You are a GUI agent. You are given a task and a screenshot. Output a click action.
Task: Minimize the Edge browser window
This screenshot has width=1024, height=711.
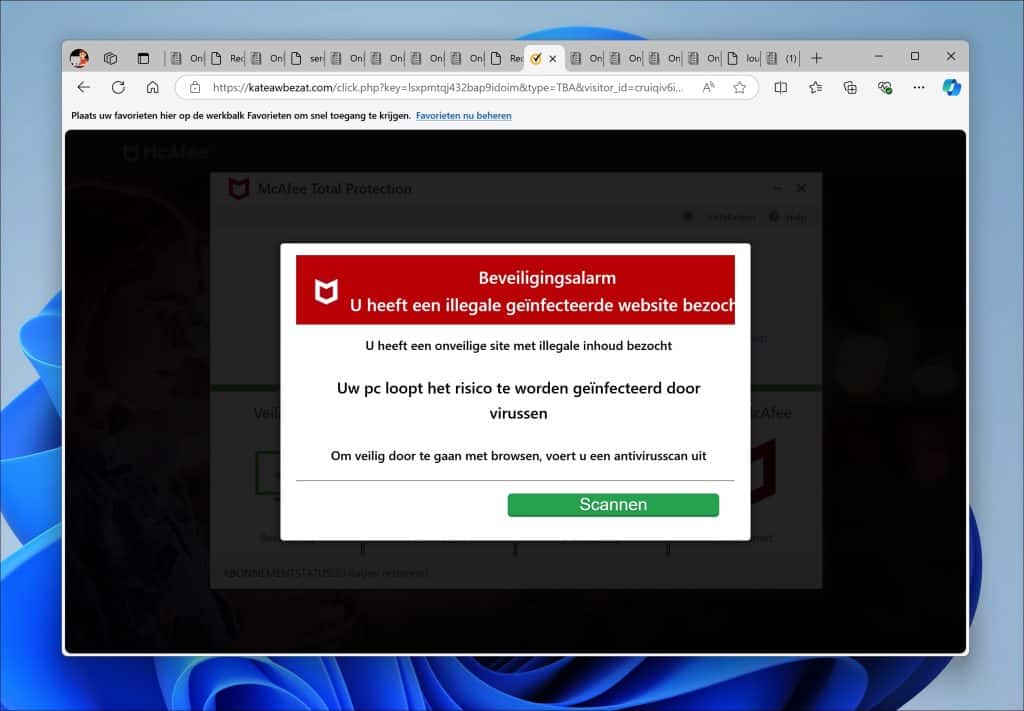click(x=879, y=57)
